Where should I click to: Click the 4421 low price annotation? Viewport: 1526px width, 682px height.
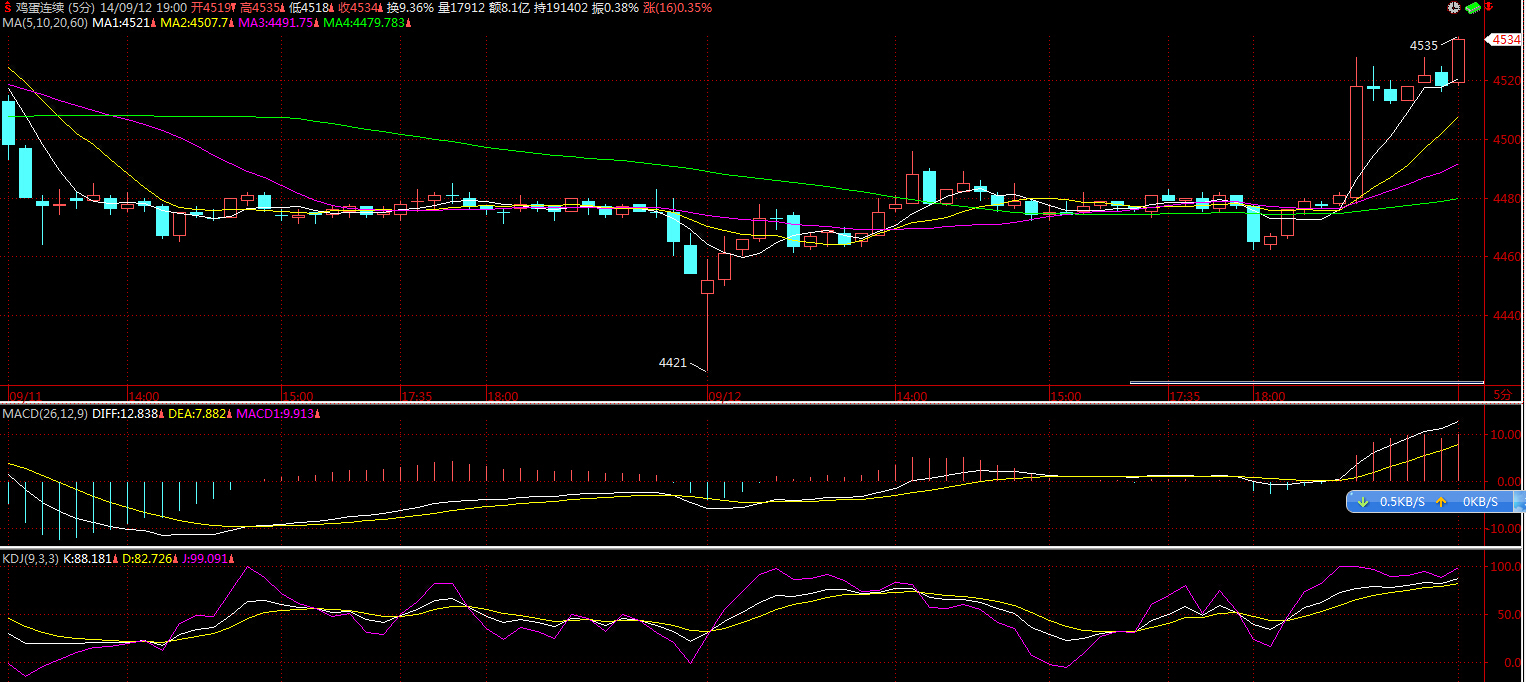click(672, 362)
